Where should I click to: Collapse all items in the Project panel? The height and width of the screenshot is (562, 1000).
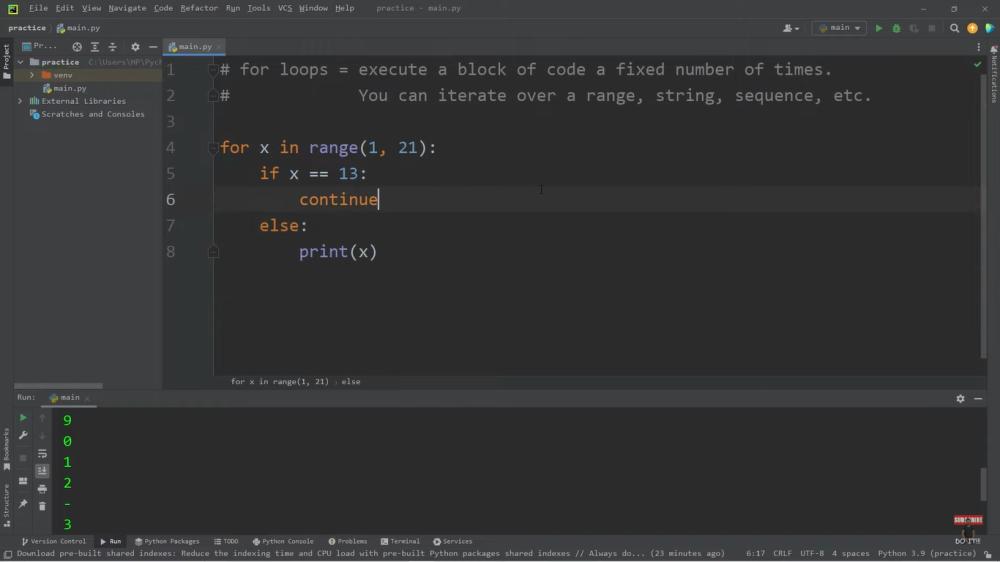coord(112,47)
